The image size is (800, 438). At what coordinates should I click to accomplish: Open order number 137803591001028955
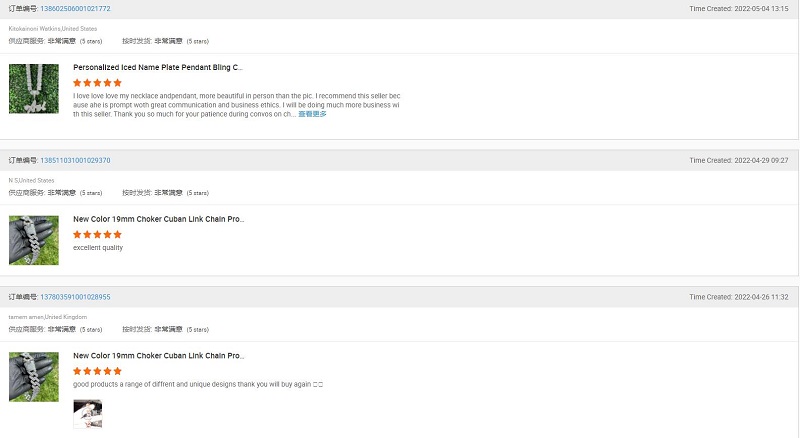tap(75, 297)
